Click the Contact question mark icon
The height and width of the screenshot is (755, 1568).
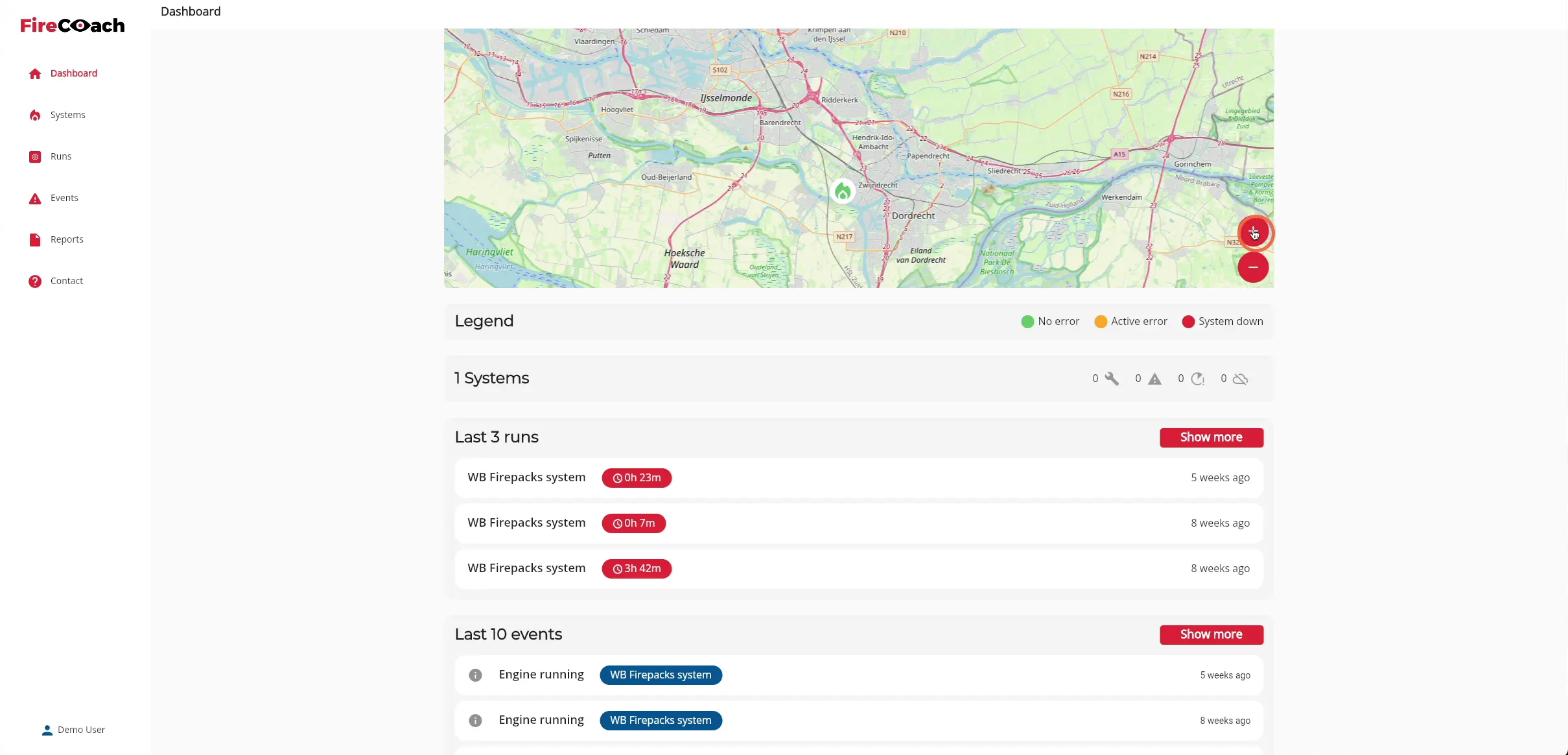click(35, 282)
